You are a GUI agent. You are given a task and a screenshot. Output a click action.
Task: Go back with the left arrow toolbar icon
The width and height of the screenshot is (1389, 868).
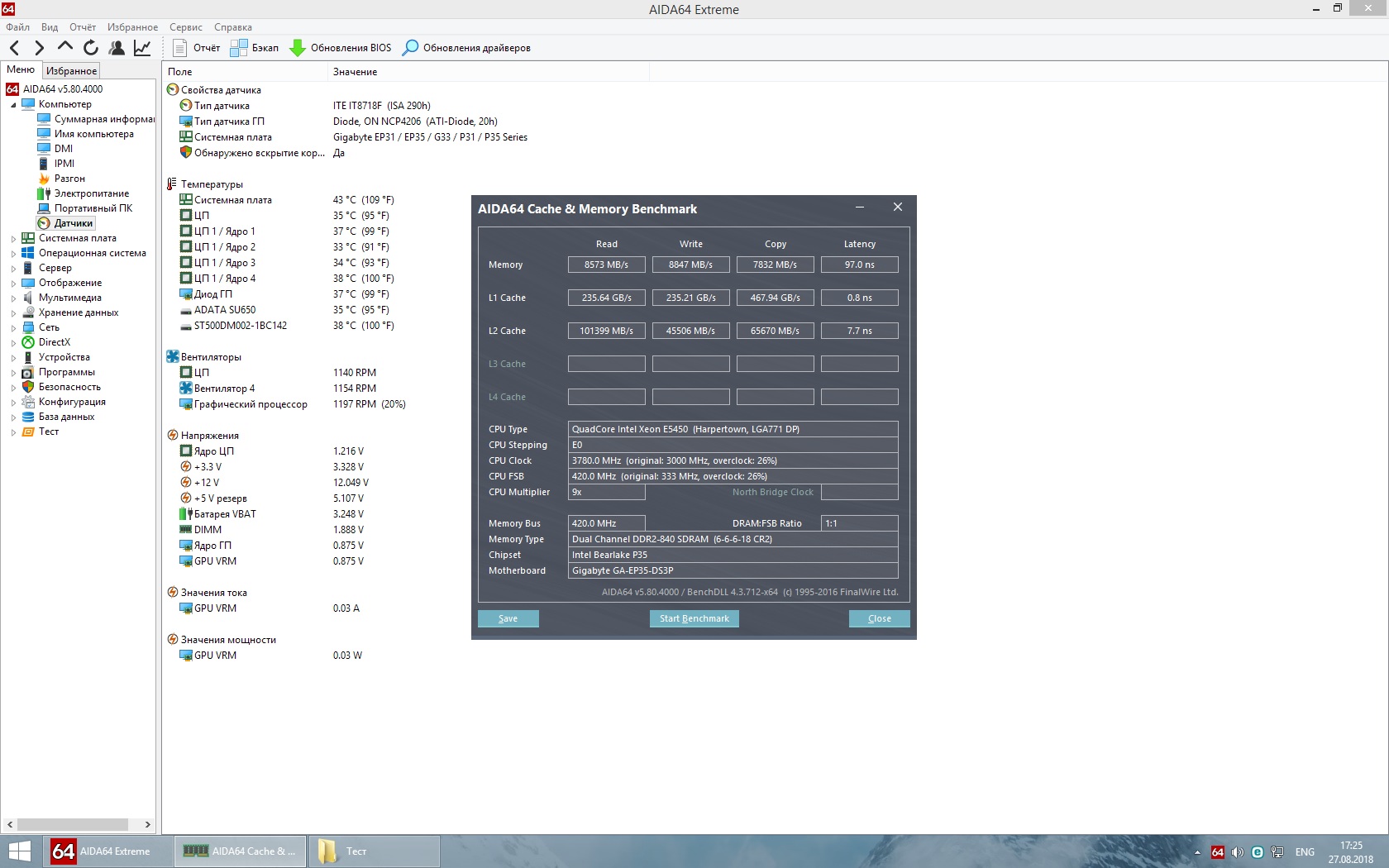[x=14, y=48]
